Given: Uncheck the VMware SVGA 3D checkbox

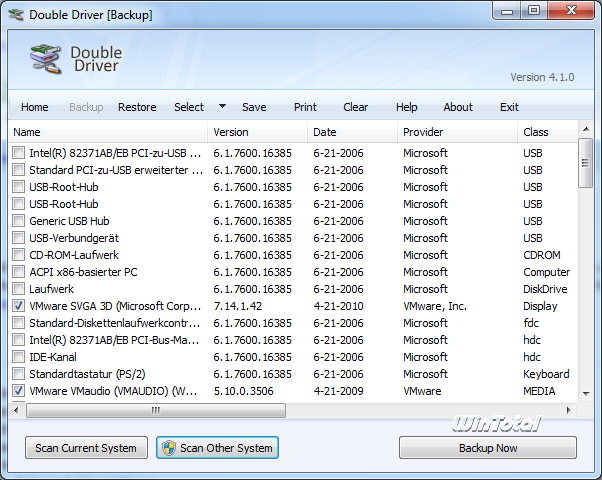Looking at the screenshot, I should [18, 306].
